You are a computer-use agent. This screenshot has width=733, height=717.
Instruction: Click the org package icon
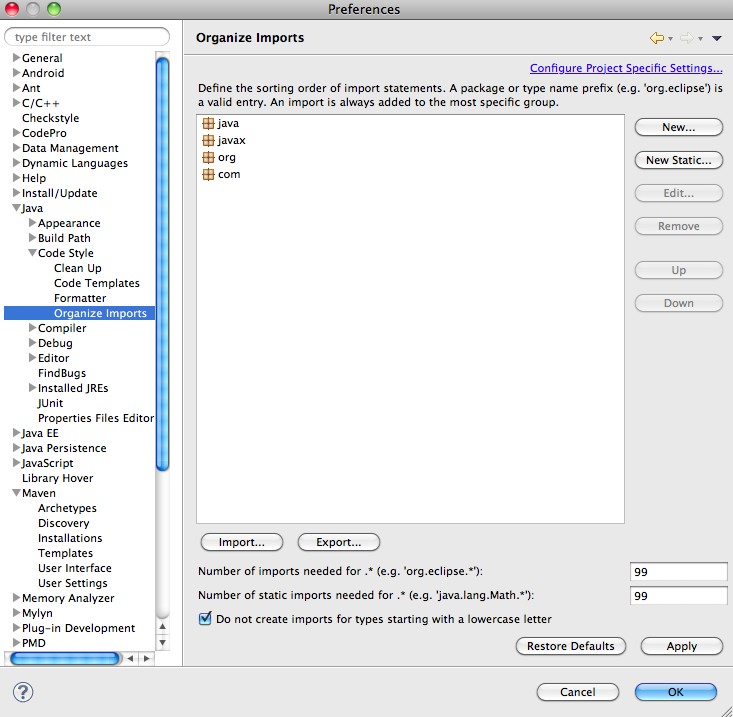click(208, 158)
